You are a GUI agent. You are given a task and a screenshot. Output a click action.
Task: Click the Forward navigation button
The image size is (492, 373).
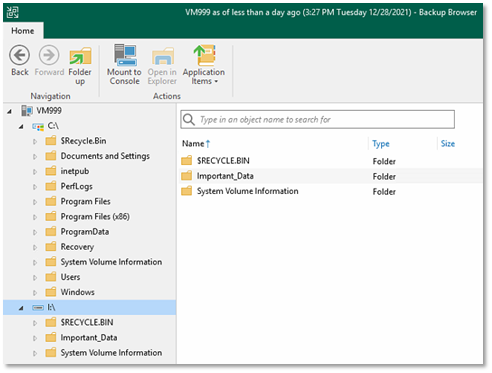(x=49, y=61)
